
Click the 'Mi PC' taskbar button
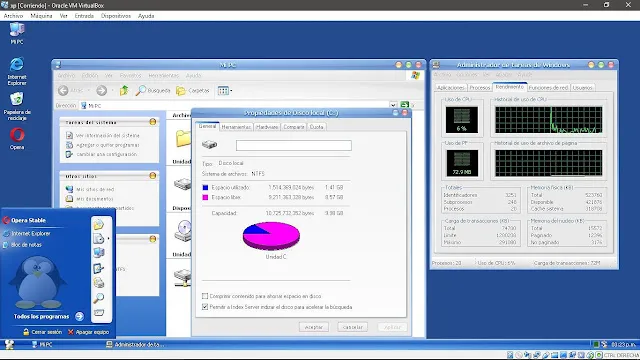click(x=42, y=345)
